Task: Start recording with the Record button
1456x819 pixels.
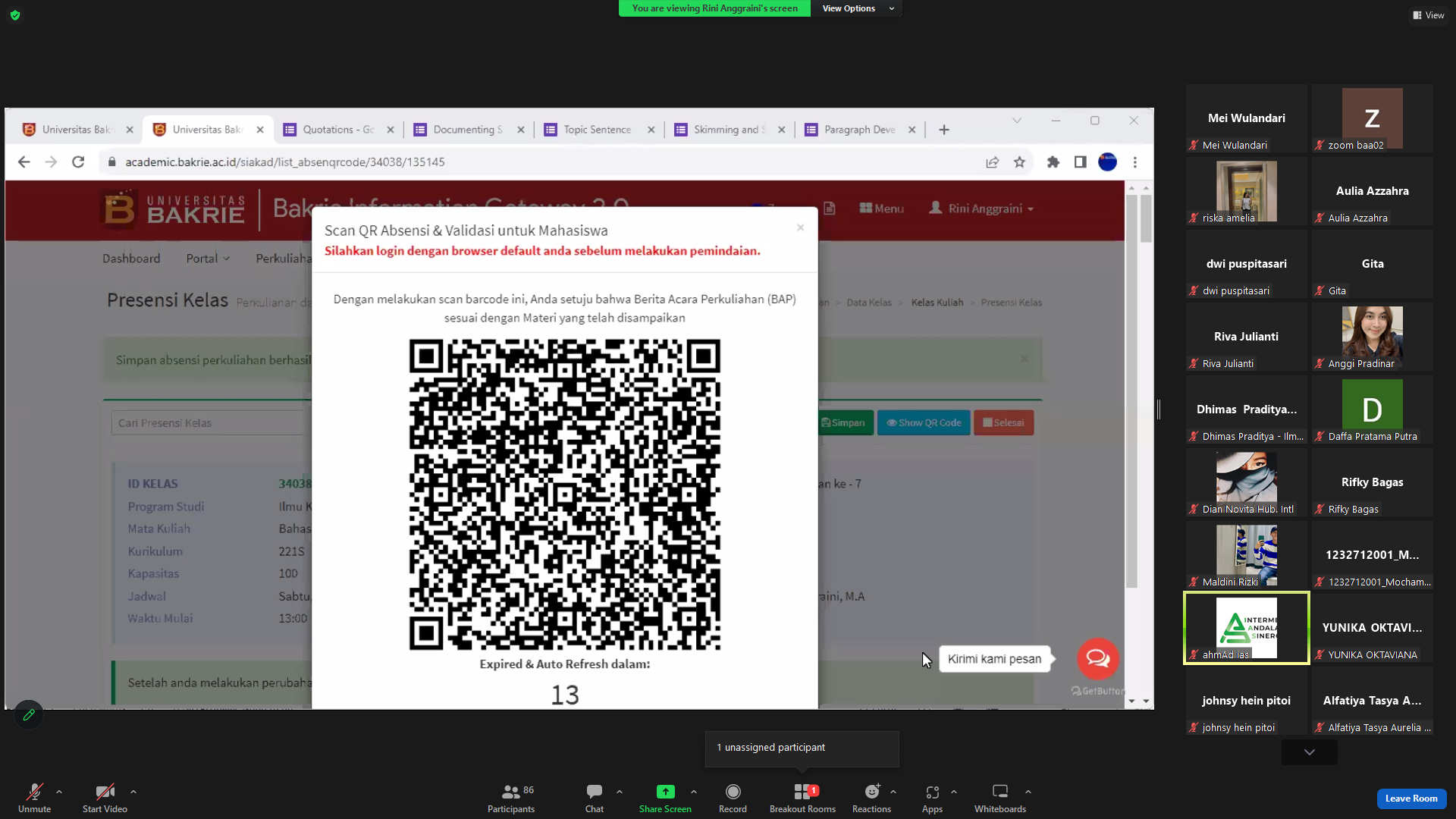Action: (x=733, y=798)
